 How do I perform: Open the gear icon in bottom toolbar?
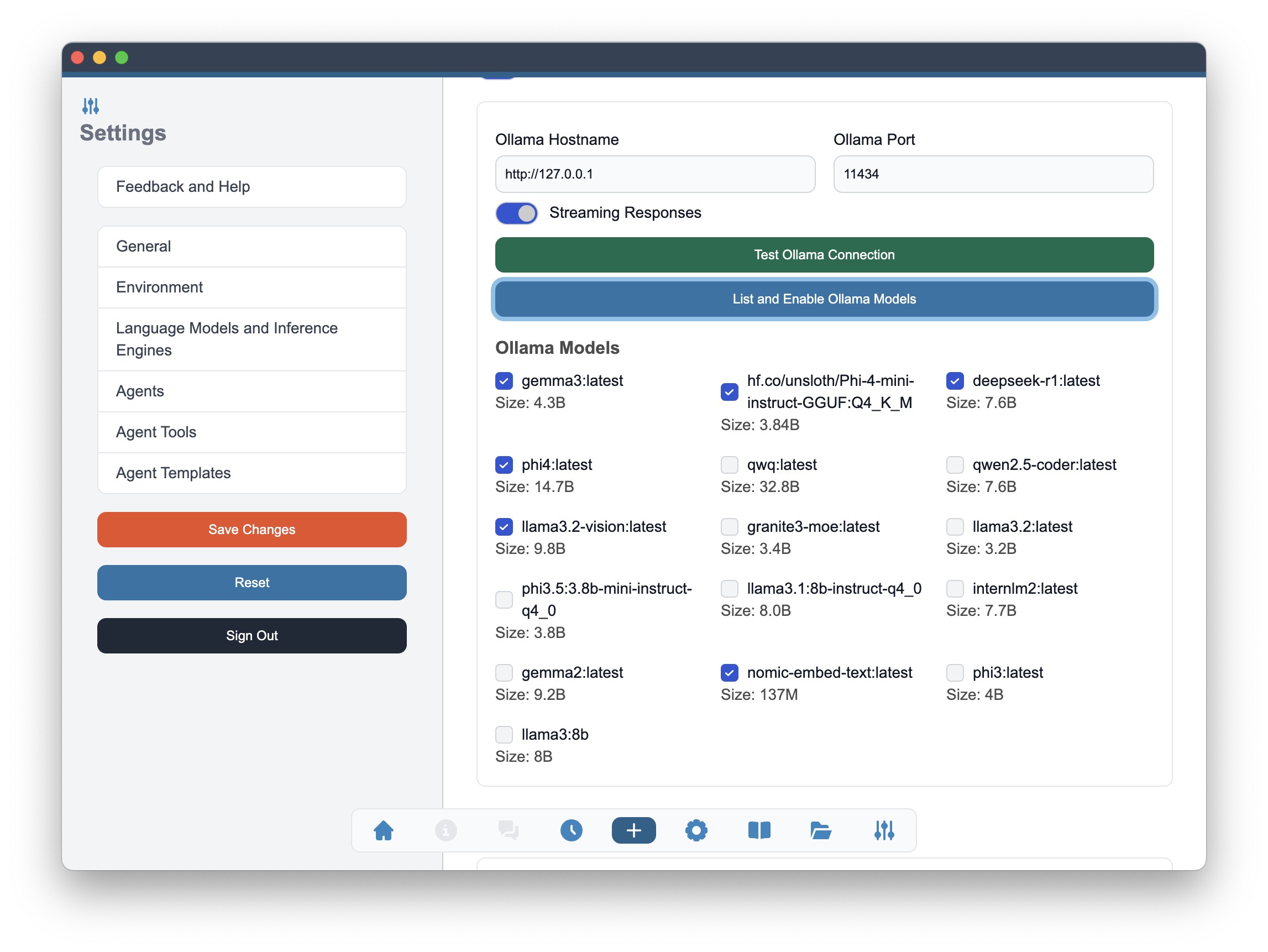[696, 830]
